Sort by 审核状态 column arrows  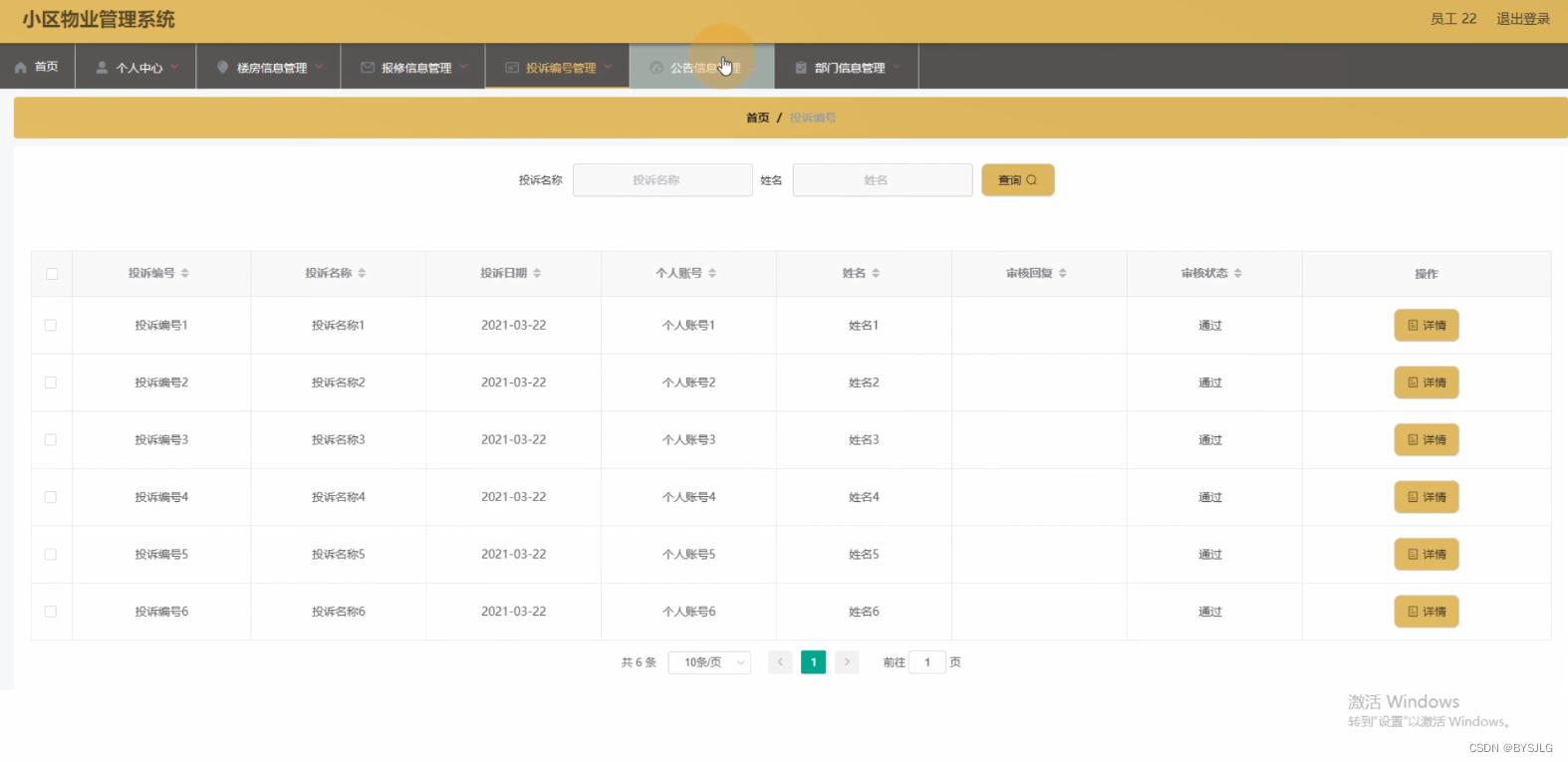click(x=1238, y=273)
